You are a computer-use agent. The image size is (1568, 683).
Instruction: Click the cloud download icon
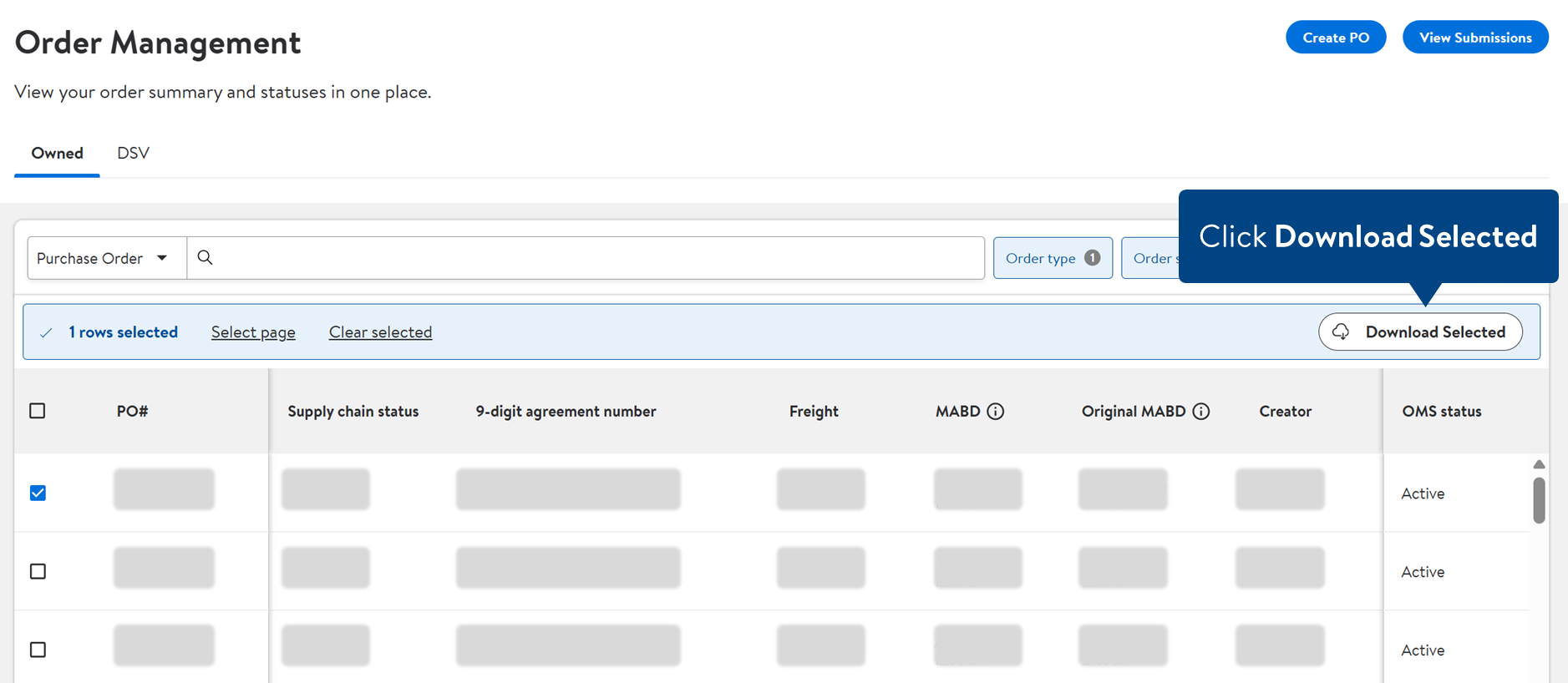click(1341, 331)
